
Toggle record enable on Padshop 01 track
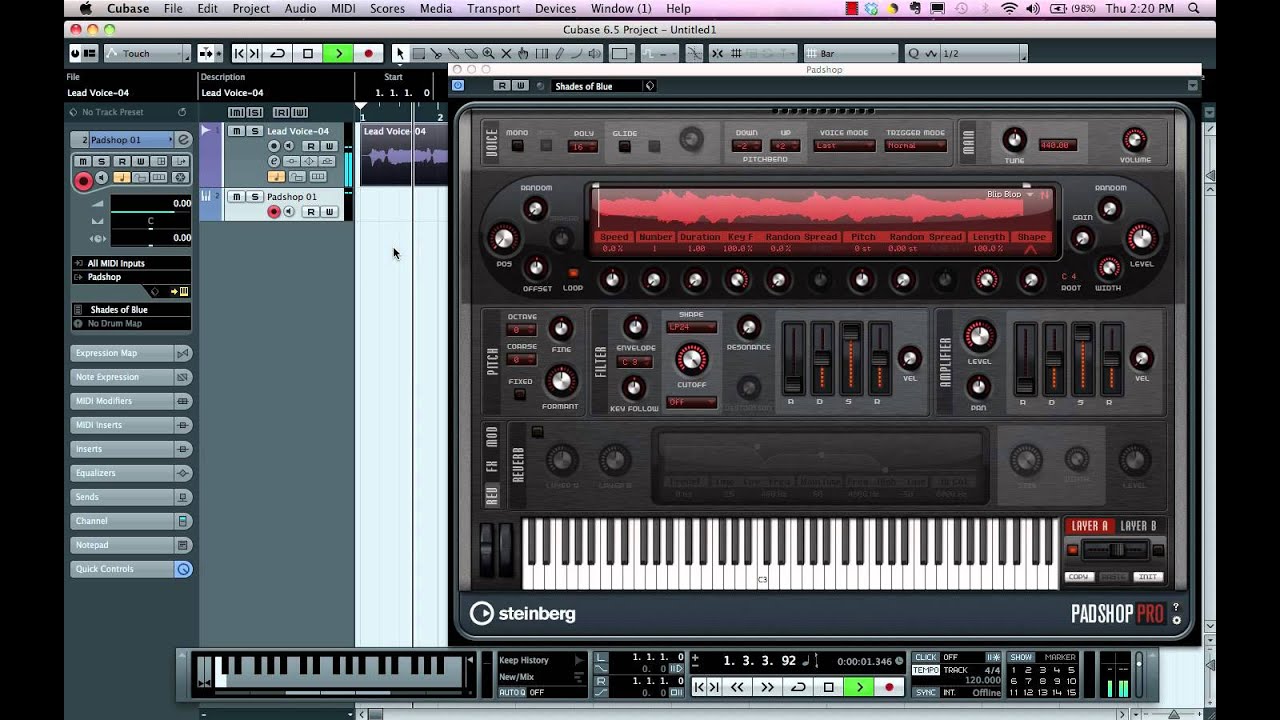pyautogui.click(x=274, y=212)
